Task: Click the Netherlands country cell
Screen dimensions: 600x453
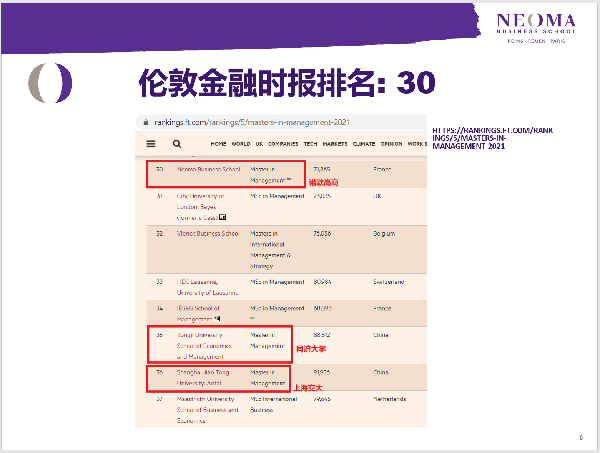Action: point(390,399)
